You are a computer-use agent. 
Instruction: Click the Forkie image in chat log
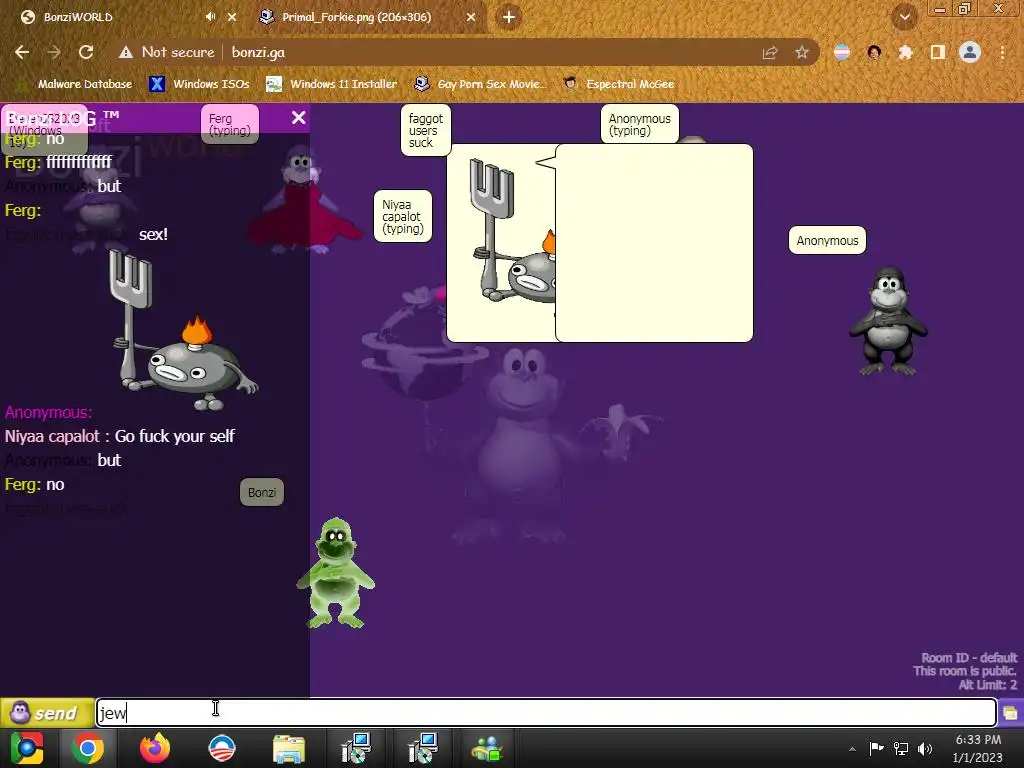click(x=184, y=330)
